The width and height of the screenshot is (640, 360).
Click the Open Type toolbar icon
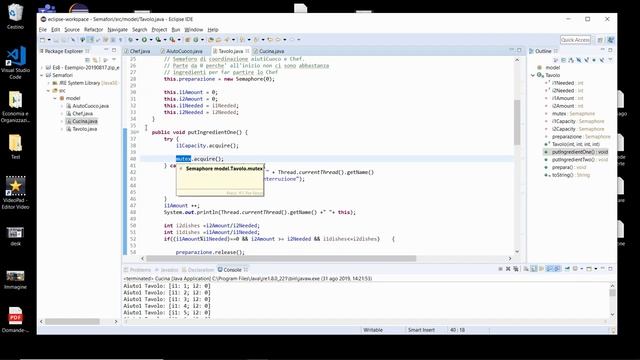click(211, 40)
